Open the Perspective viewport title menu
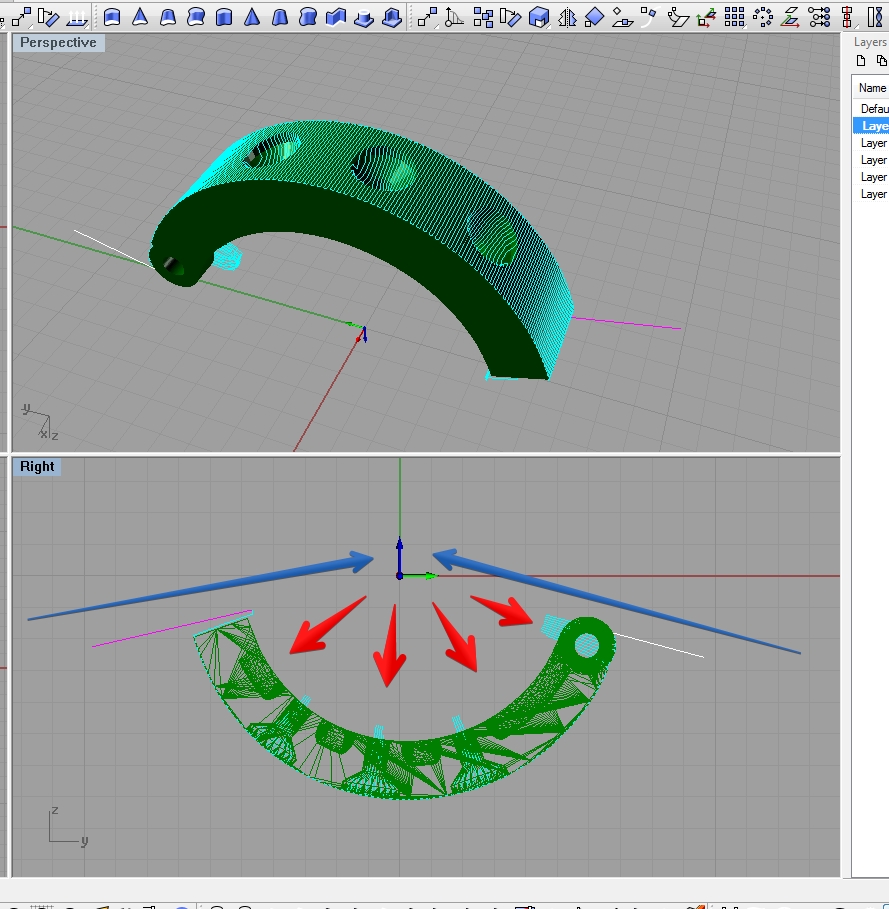The width and height of the screenshot is (889, 909). [58, 42]
